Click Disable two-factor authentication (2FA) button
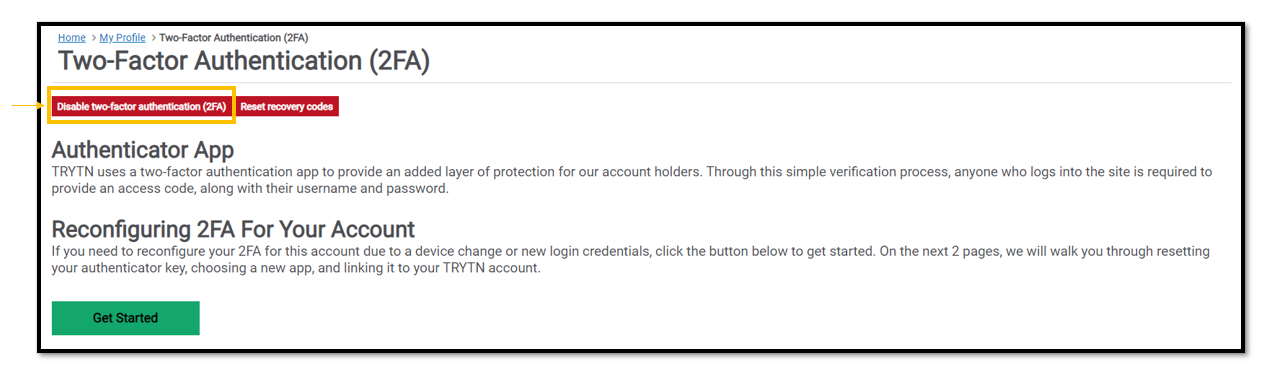The height and width of the screenshot is (376, 1265). (141, 106)
